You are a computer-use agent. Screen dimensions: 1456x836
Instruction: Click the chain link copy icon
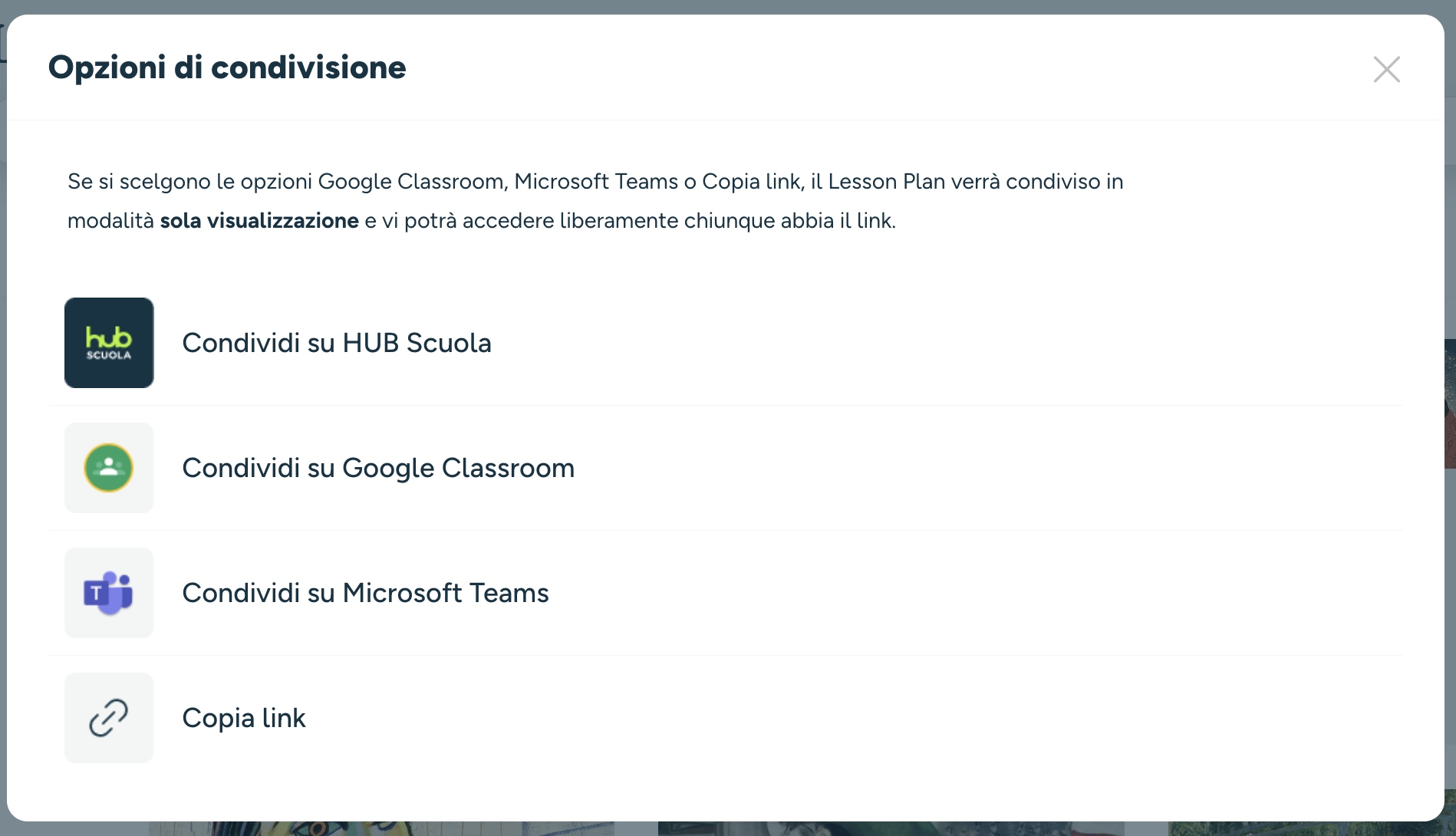tap(109, 718)
